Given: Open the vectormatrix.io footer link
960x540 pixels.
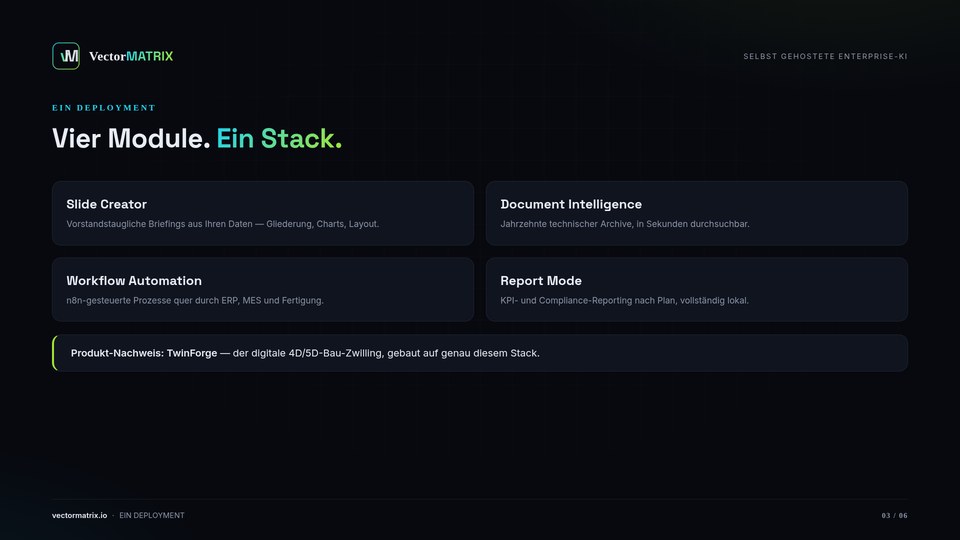Looking at the screenshot, I should (80, 516).
